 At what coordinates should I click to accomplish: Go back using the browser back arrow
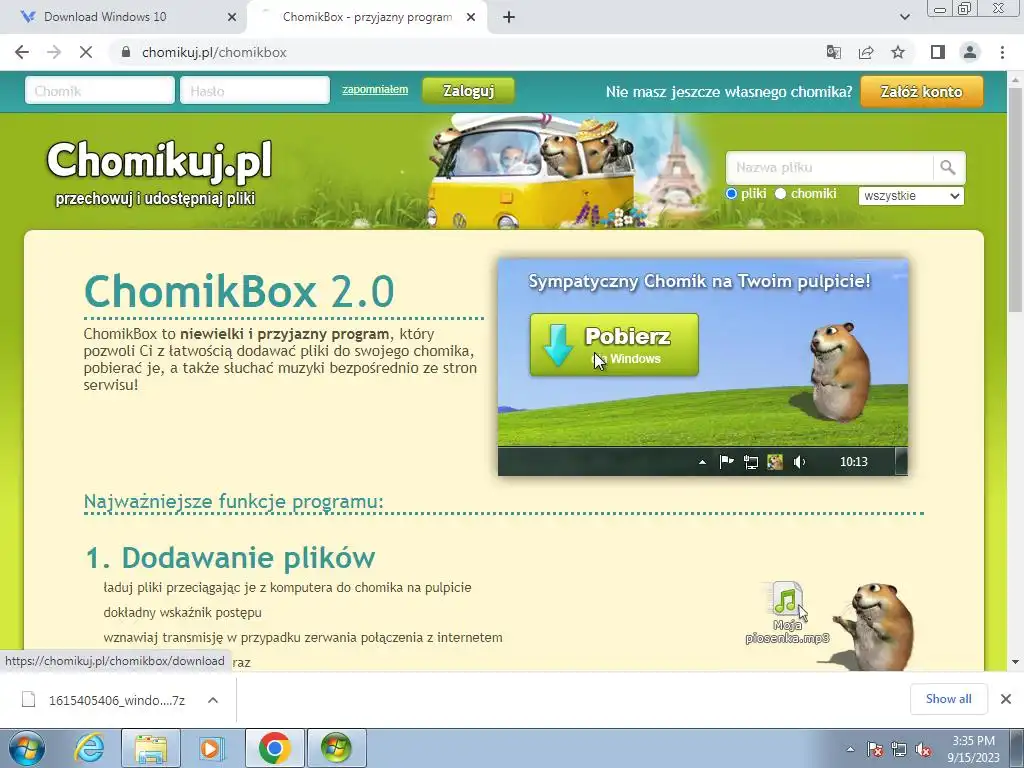coord(22,52)
